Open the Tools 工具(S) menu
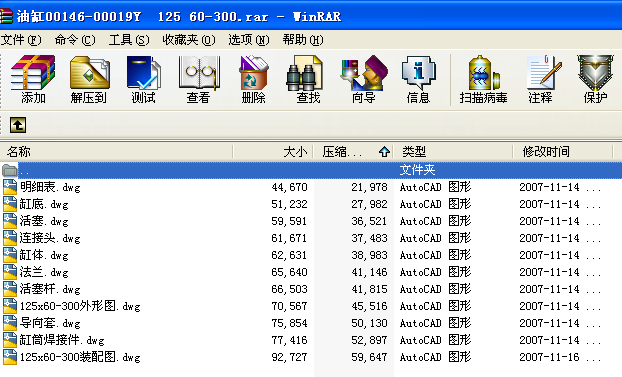 129,40
